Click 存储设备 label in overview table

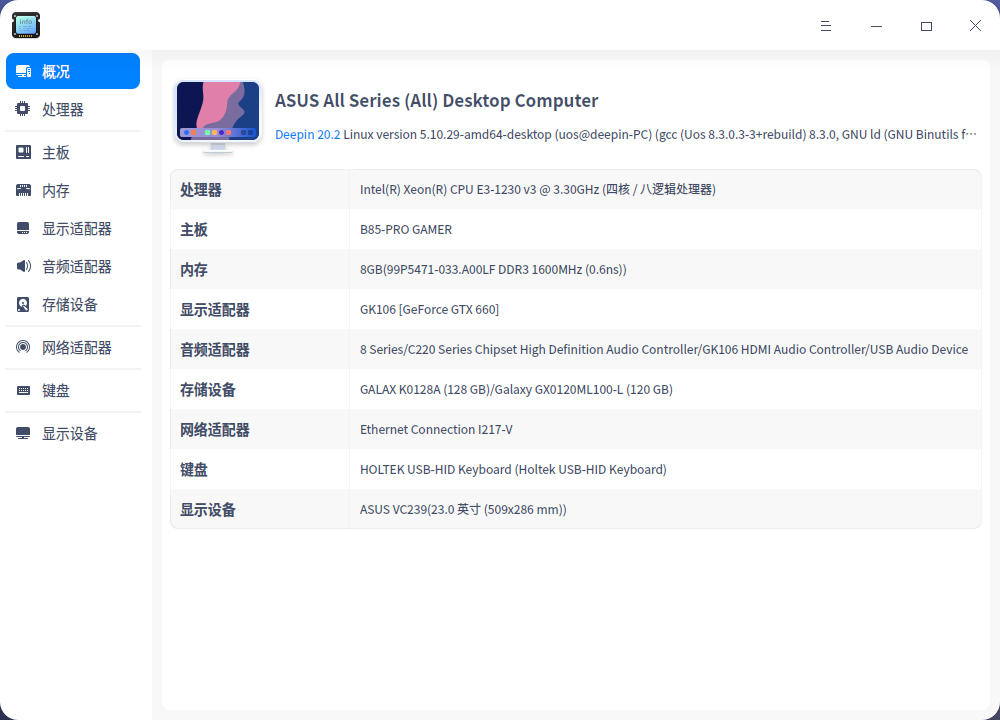tap(208, 390)
